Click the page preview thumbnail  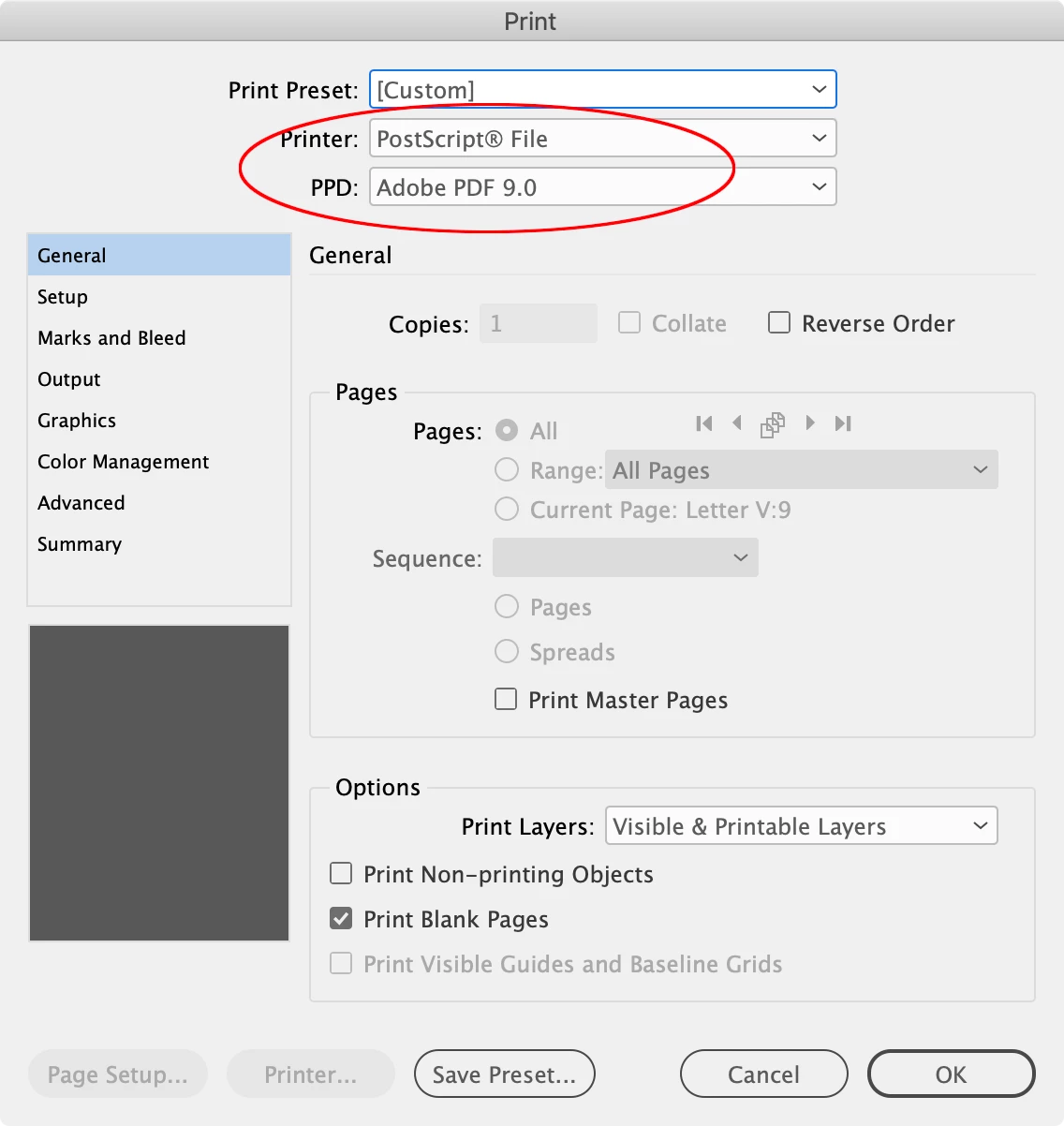[x=159, y=783]
